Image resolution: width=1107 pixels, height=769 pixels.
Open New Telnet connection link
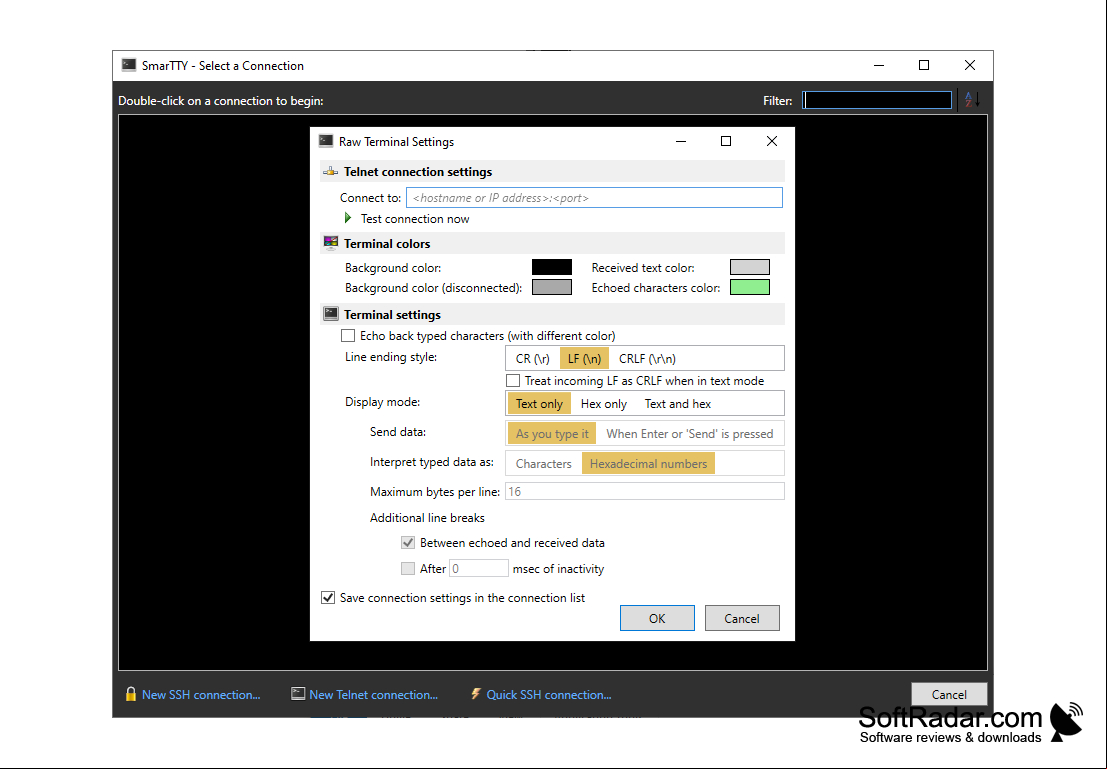373,695
